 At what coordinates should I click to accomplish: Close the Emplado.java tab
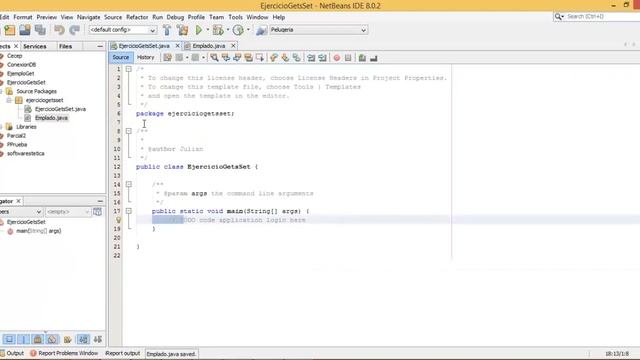tap(233, 46)
